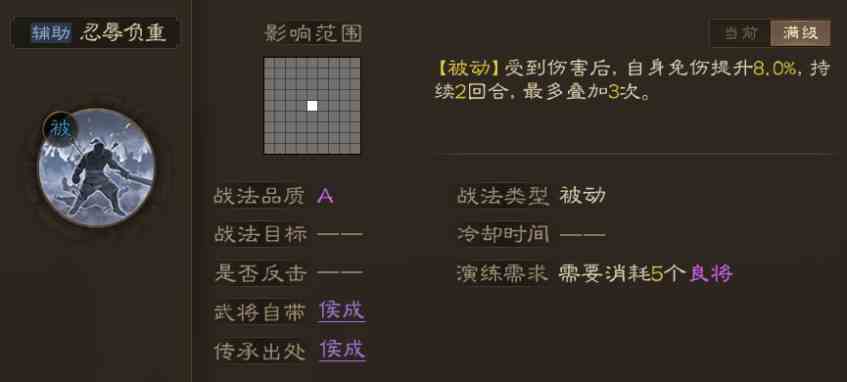Click the 忍辱负重 skill portrait icon
The image size is (847, 382).
[96, 167]
